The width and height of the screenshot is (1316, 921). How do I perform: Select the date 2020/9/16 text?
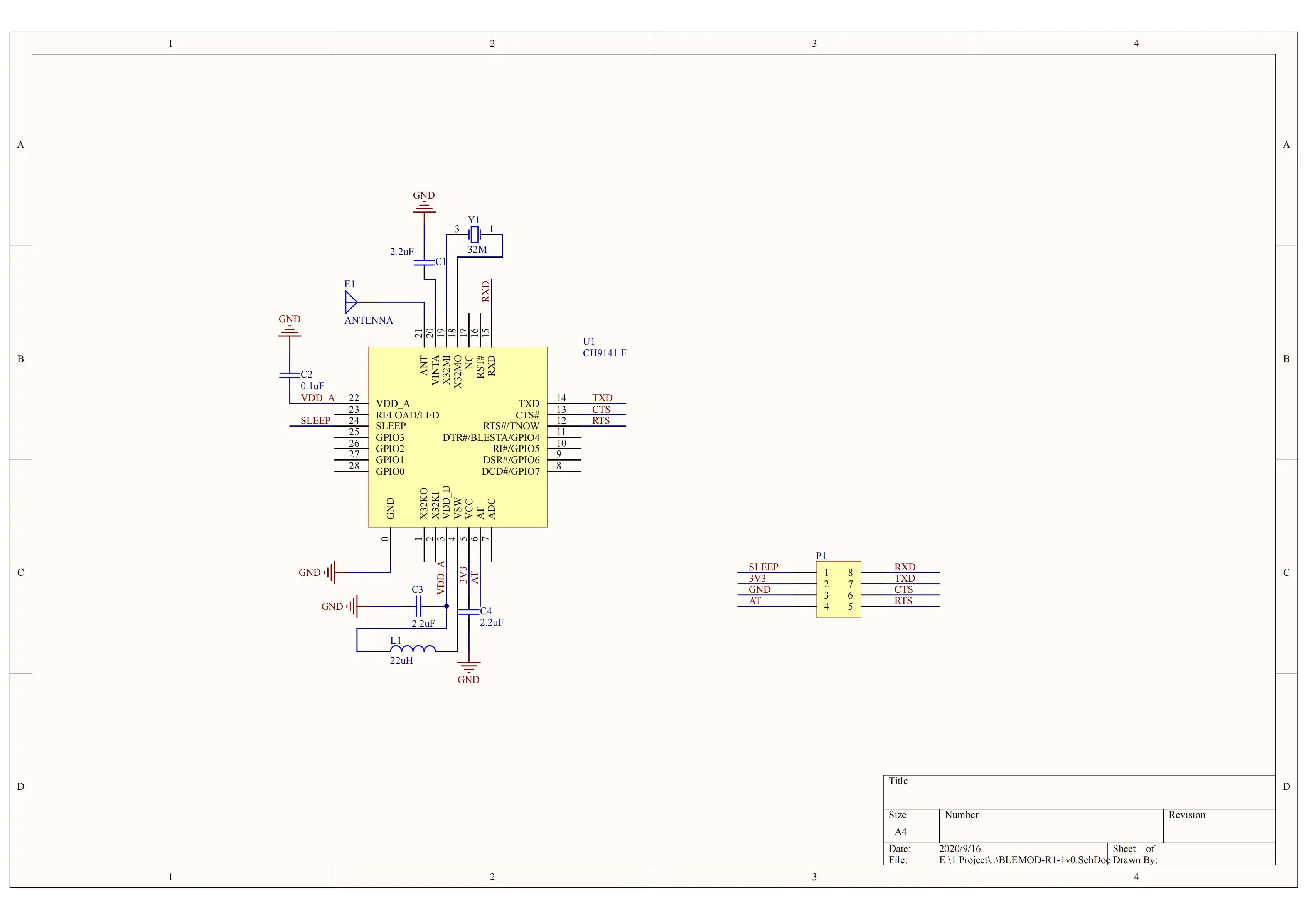pos(959,848)
